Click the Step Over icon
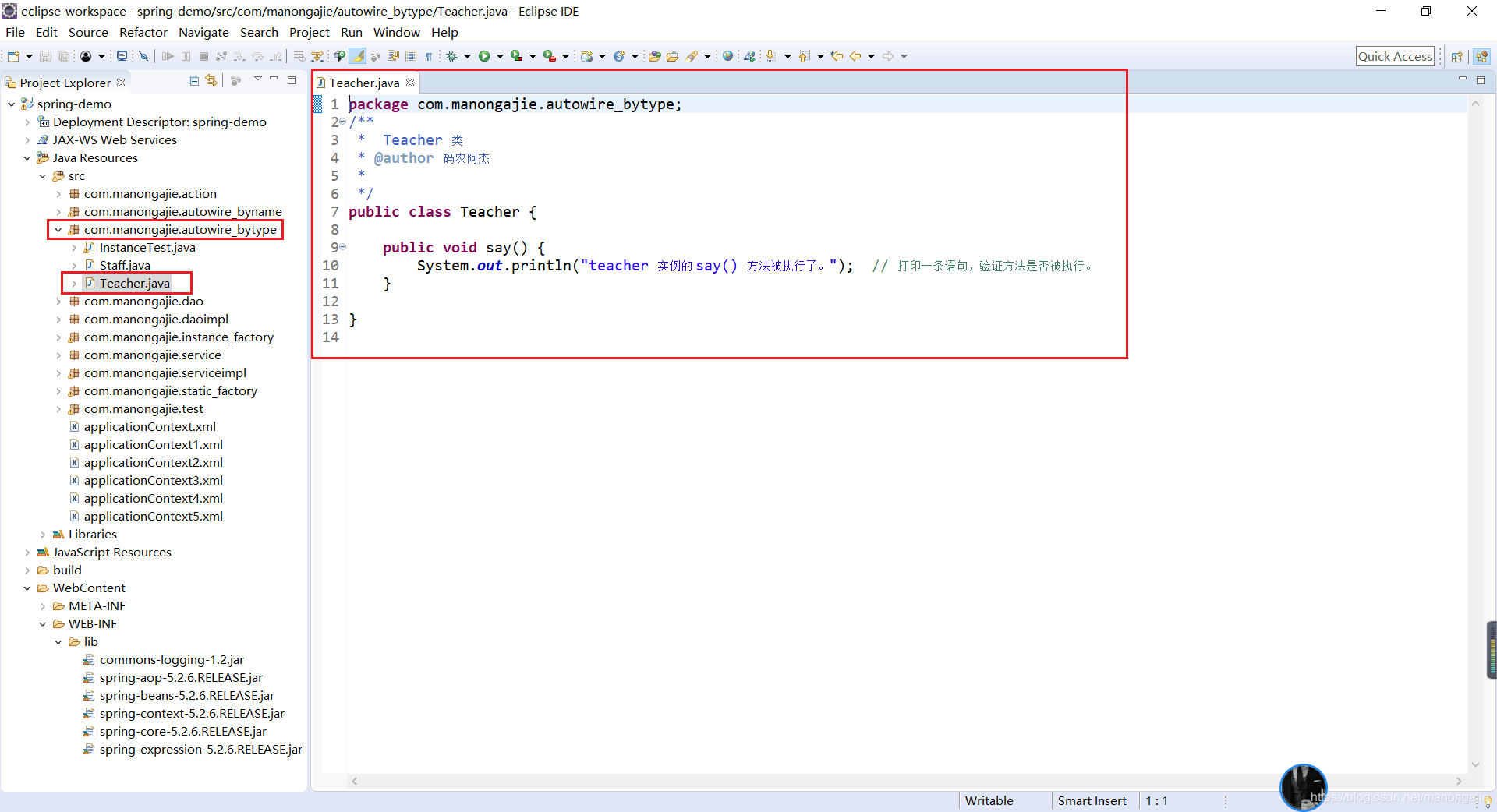Image resolution: width=1497 pixels, height=812 pixels. [257, 56]
